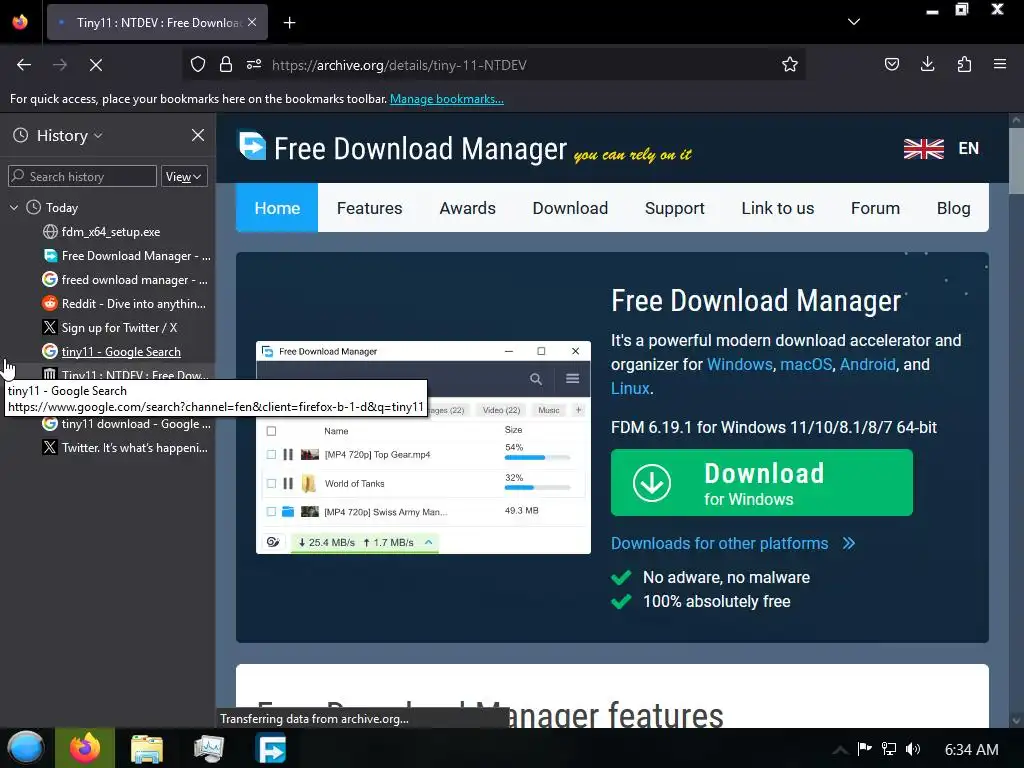Screen dimensions: 1024x768
Task: Open the Link to us page
Action: [x=778, y=208]
